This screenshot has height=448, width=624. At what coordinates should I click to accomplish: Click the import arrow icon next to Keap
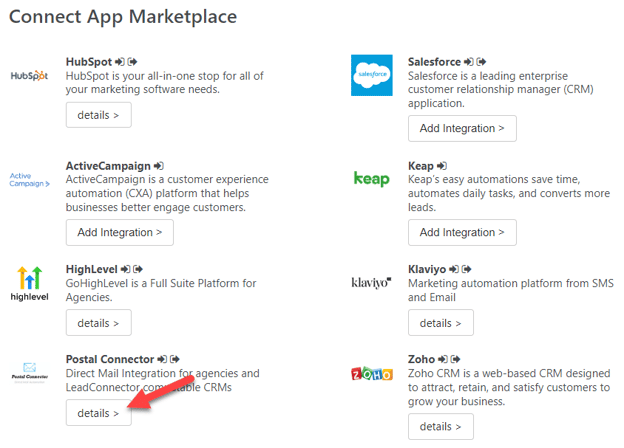(x=442, y=166)
